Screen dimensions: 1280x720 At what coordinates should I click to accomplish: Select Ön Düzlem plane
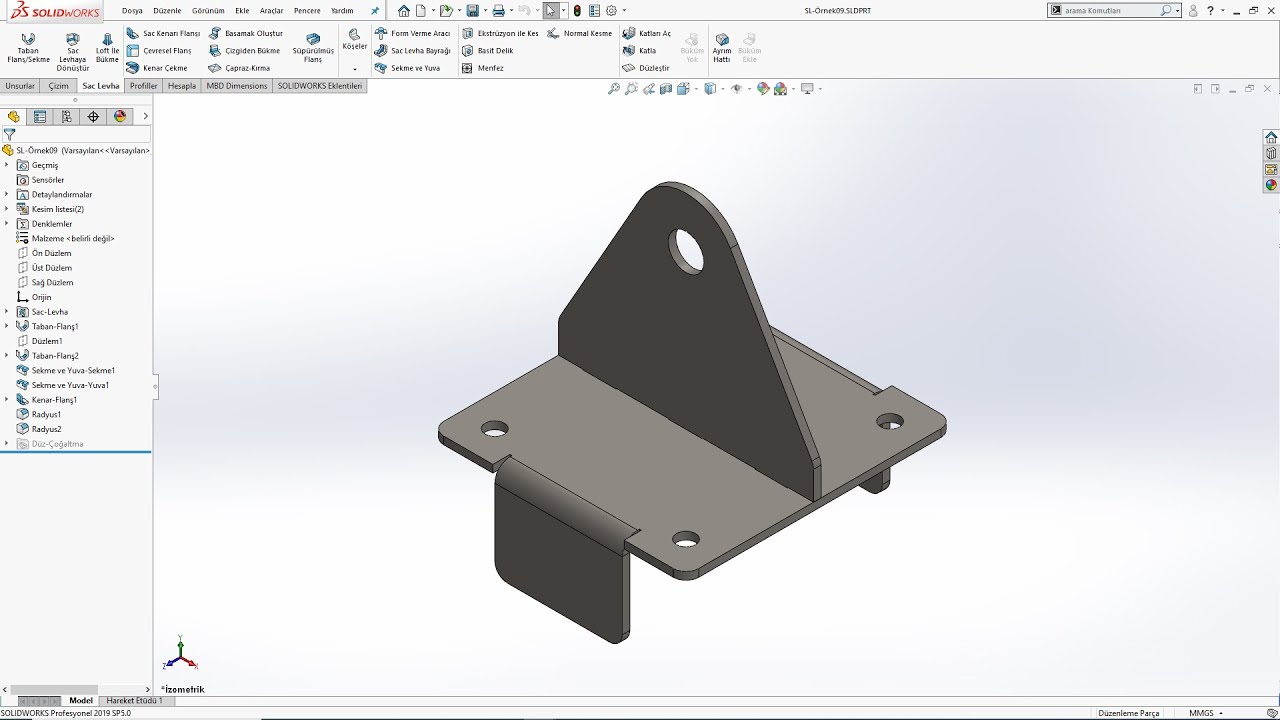[x=45, y=253]
